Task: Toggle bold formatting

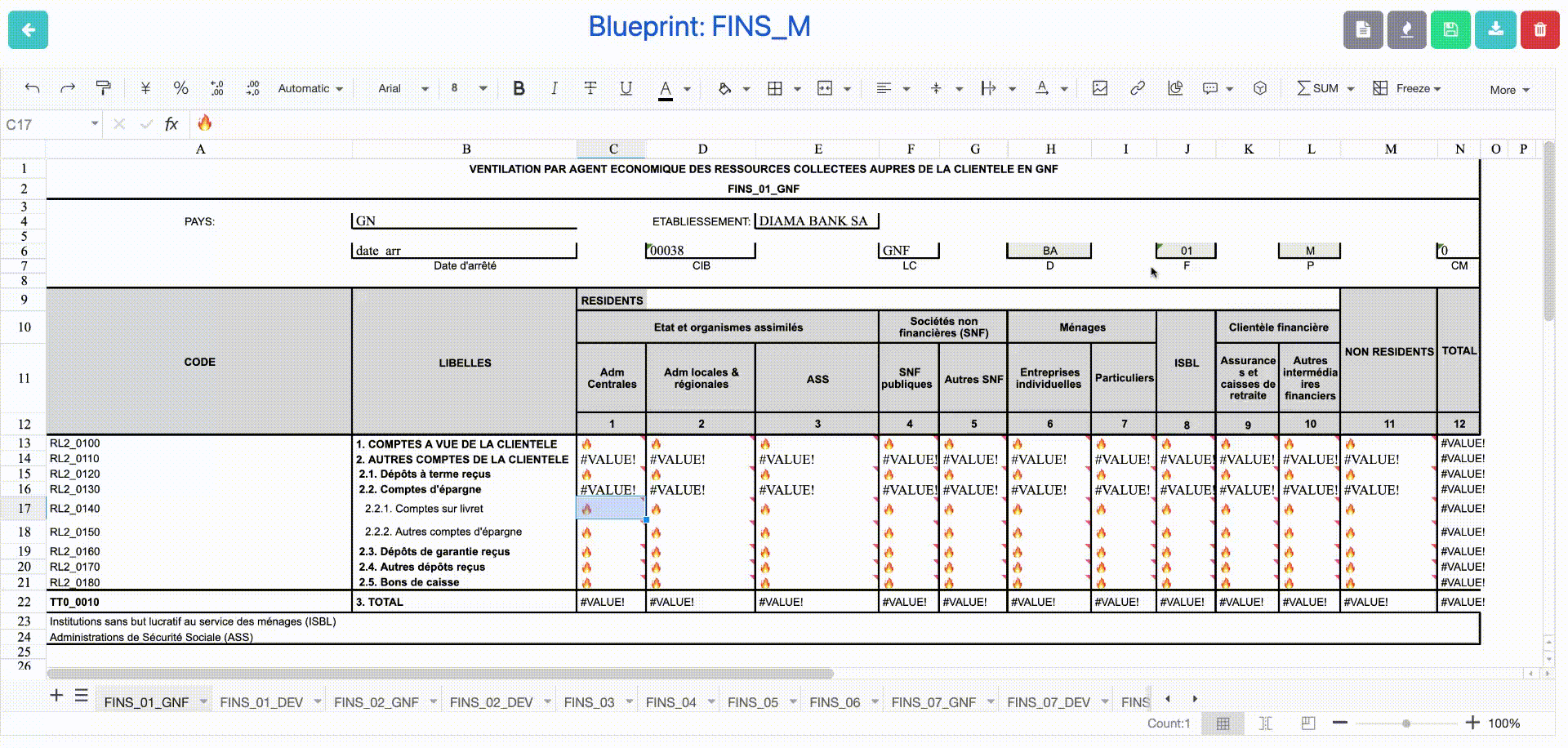Action: click(519, 88)
